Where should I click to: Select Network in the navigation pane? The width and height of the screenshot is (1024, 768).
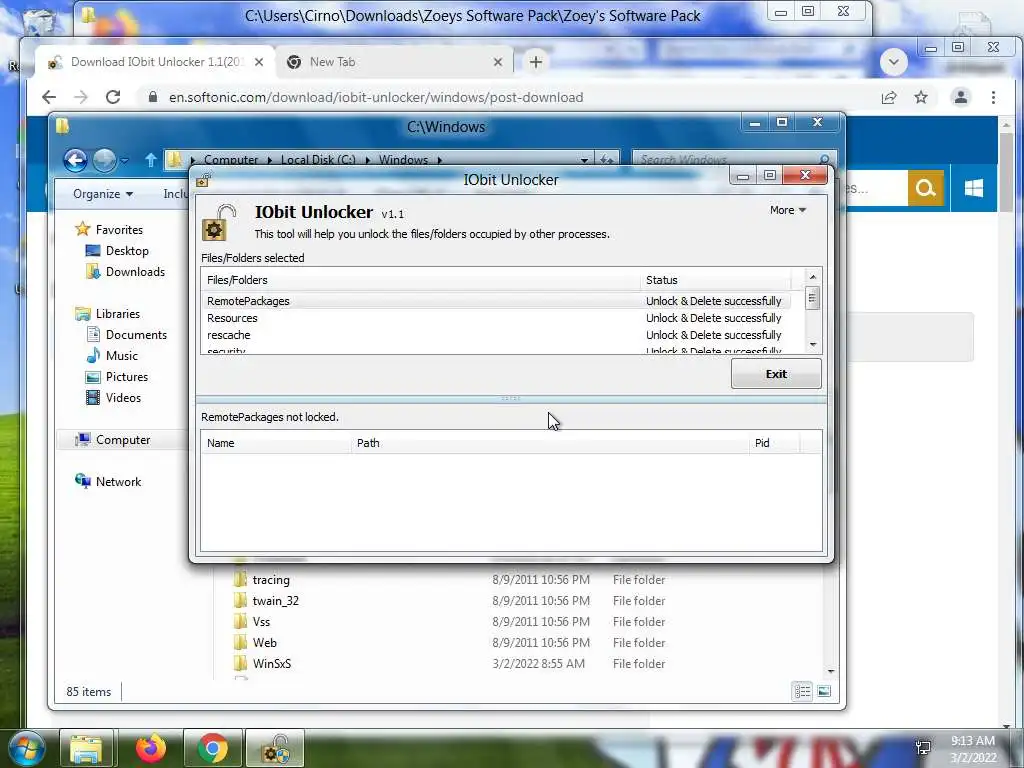[x=118, y=482]
